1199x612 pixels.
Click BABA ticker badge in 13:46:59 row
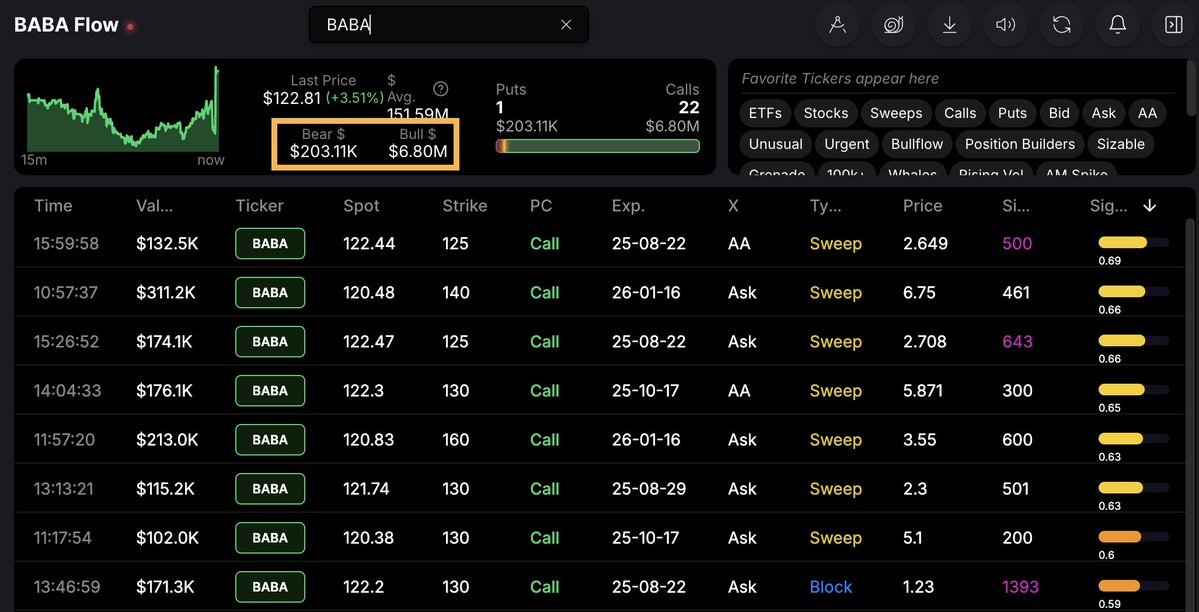[x=270, y=587]
